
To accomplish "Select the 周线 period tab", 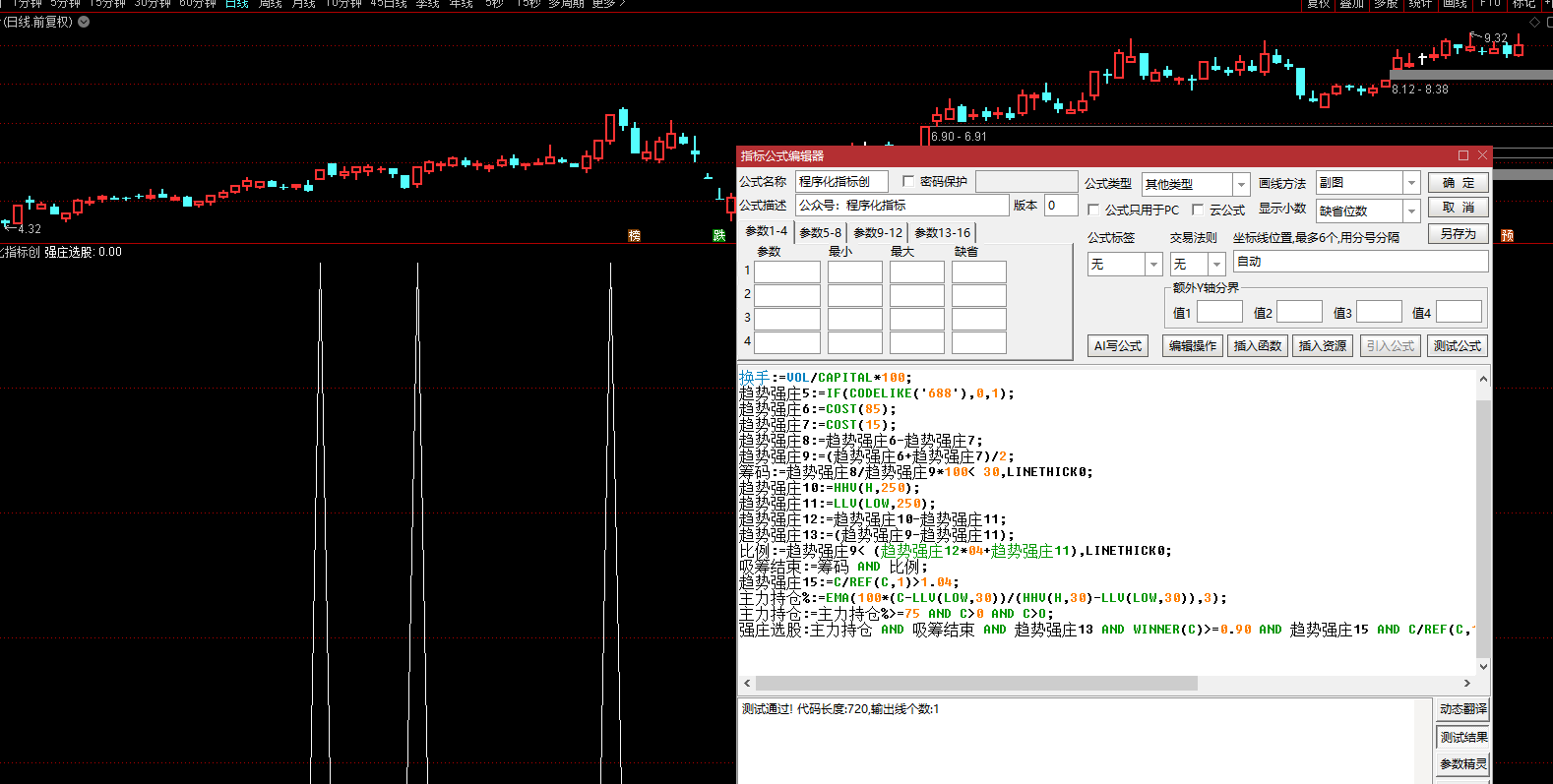I will click(270, 4).
